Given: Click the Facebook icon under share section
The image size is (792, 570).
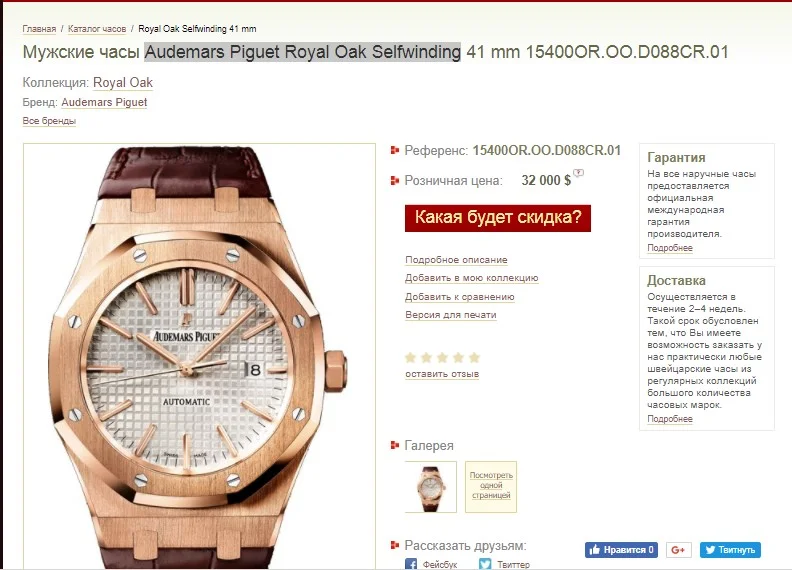Looking at the screenshot, I should point(411,564).
